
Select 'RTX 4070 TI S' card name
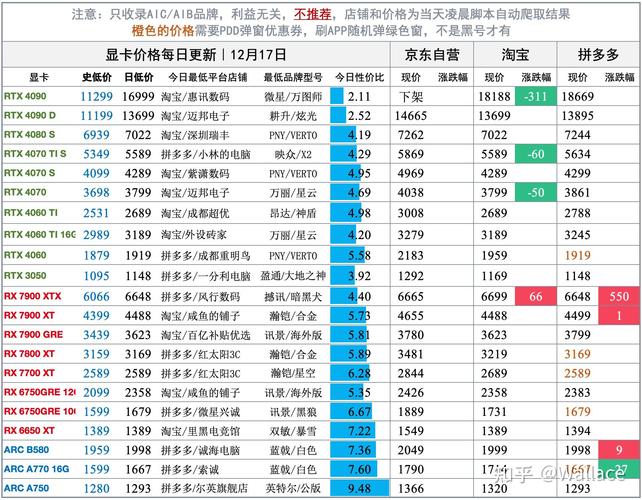35,154
